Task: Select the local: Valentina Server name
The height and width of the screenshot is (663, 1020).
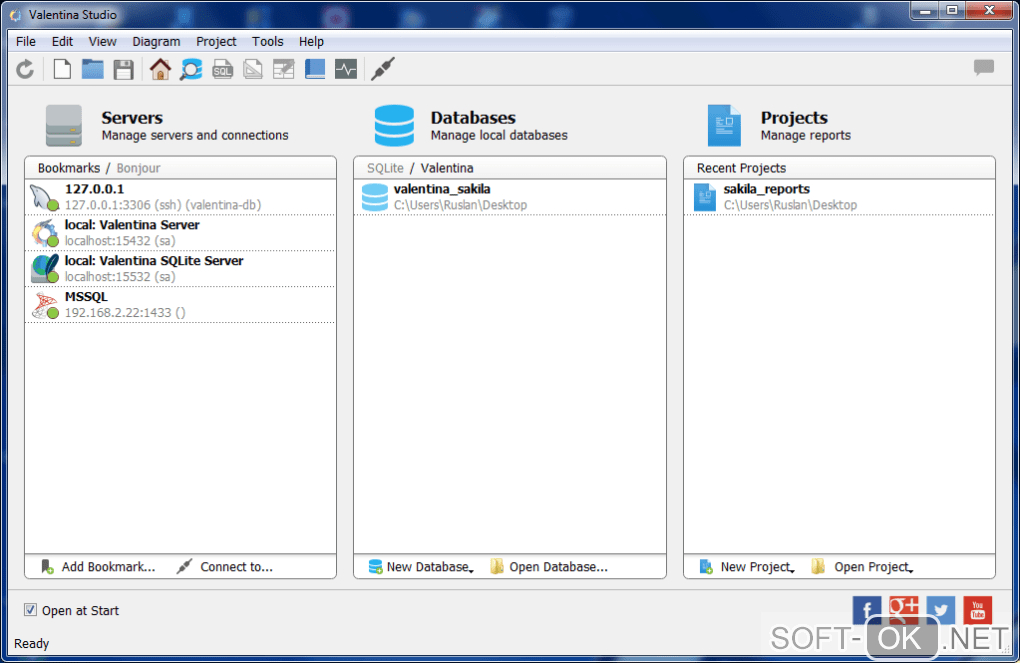Action: (x=132, y=225)
